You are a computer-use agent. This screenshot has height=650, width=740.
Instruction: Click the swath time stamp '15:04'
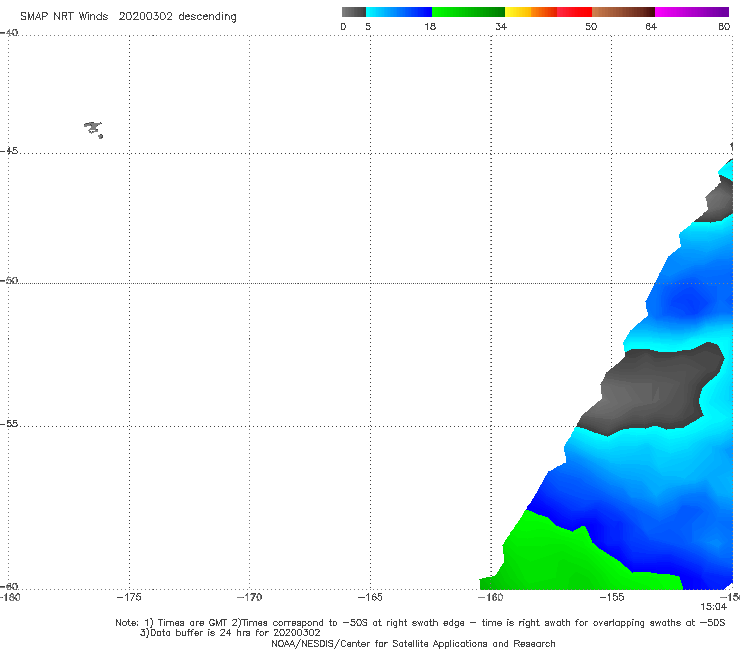pos(714,607)
